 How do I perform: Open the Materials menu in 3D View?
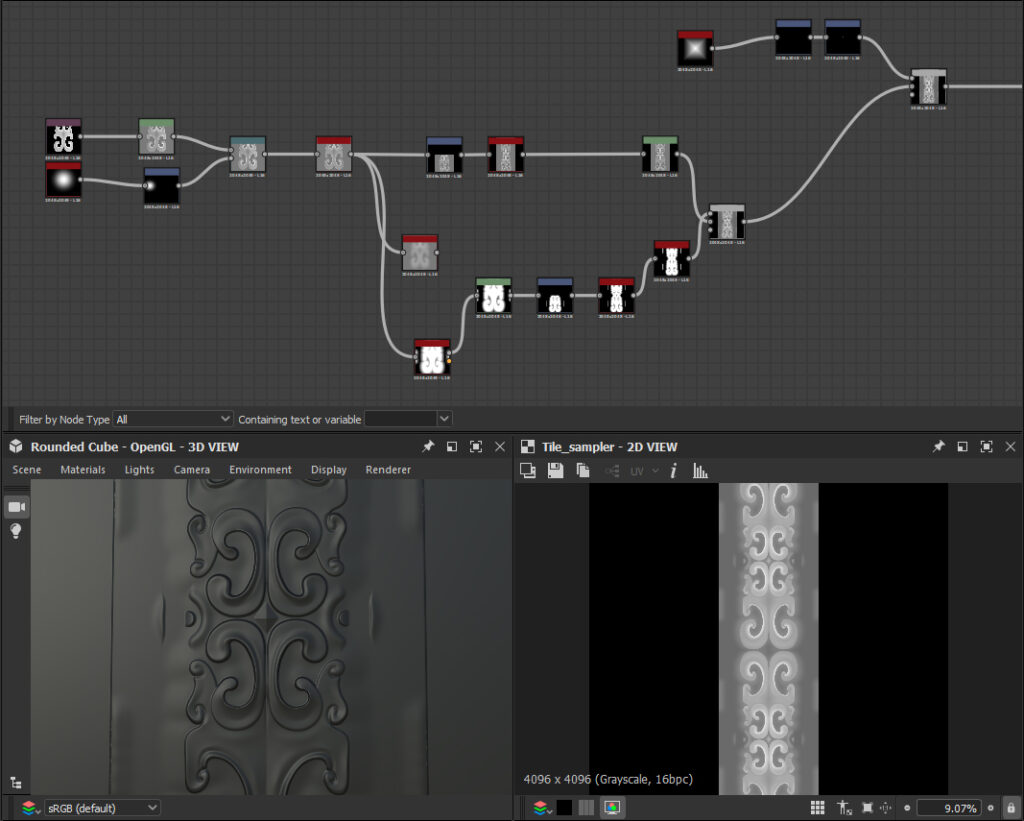tap(83, 470)
